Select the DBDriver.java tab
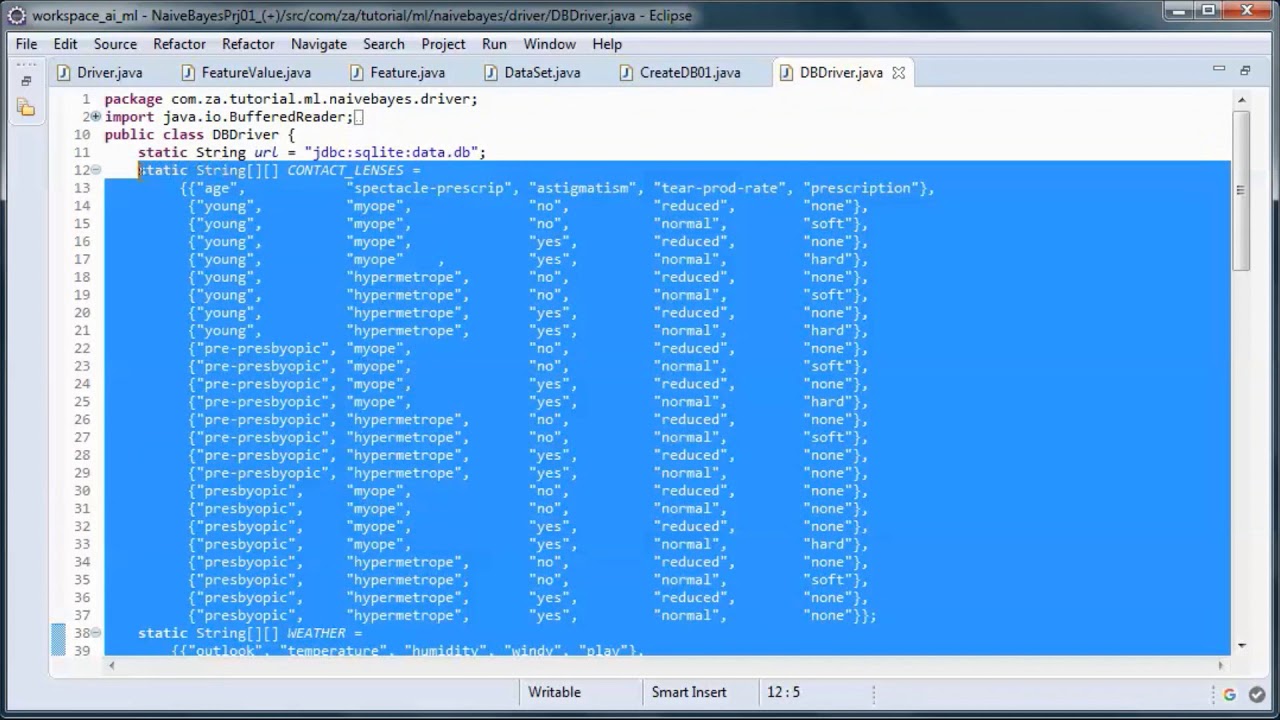Screen dimensions: 1280x720 coord(841,72)
